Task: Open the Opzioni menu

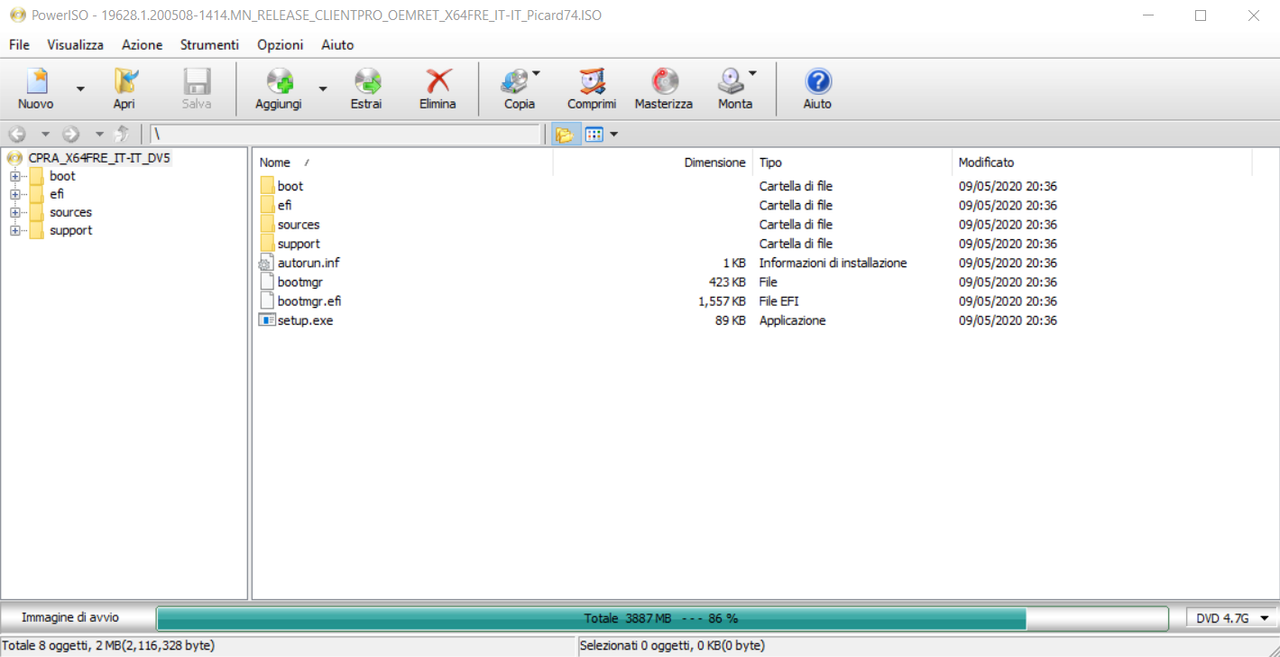Action: point(280,45)
